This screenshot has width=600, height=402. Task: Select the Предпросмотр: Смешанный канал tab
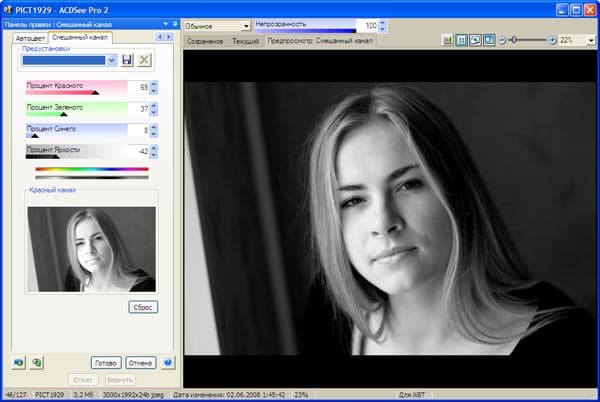click(320, 41)
